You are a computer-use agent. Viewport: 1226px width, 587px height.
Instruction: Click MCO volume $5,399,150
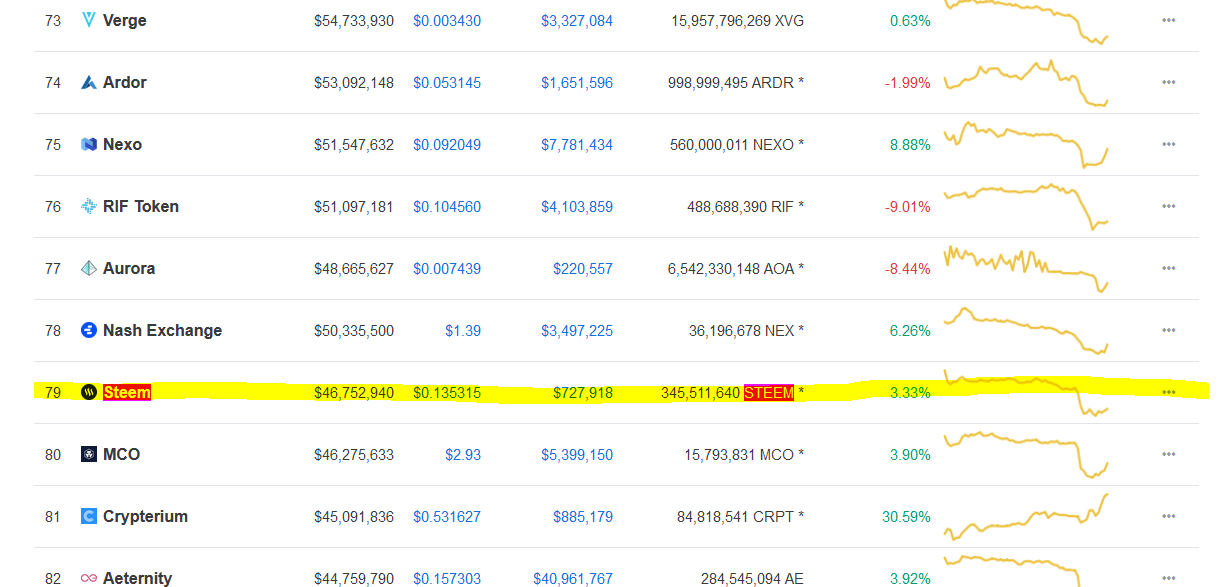click(577, 454)
